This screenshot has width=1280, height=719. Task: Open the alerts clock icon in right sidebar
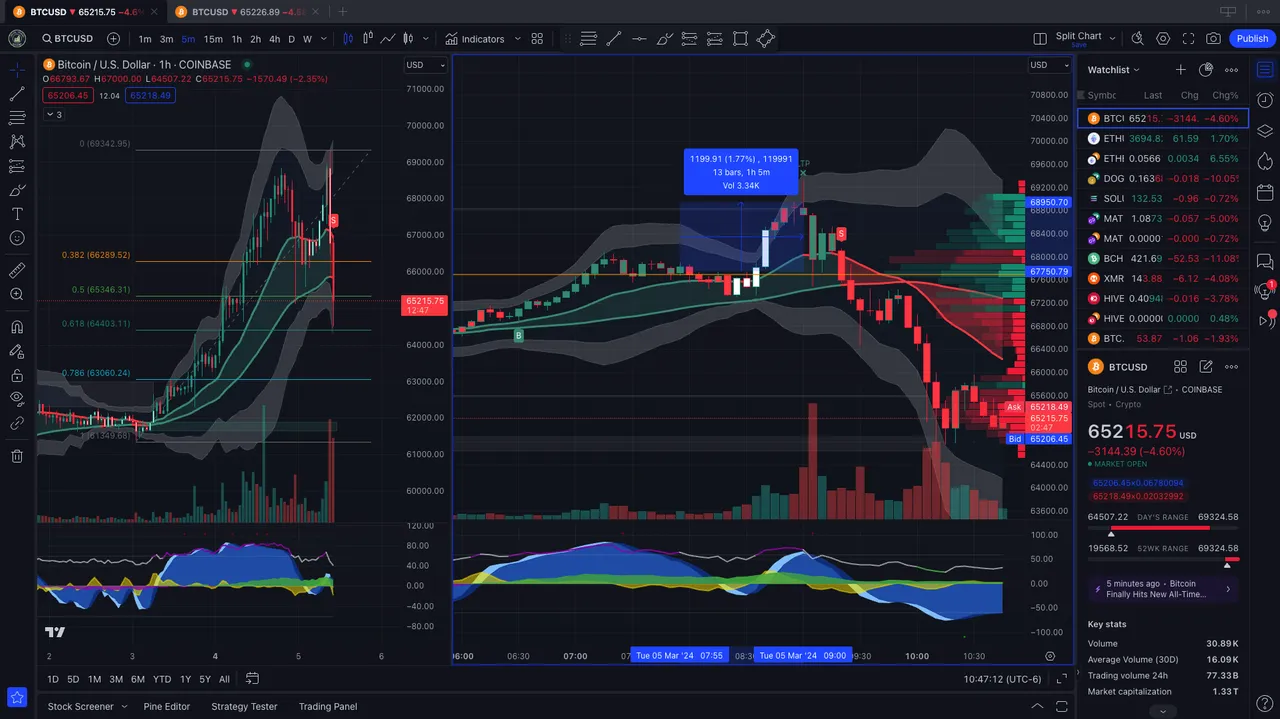pyautogui.click(x=1265, y=100)
